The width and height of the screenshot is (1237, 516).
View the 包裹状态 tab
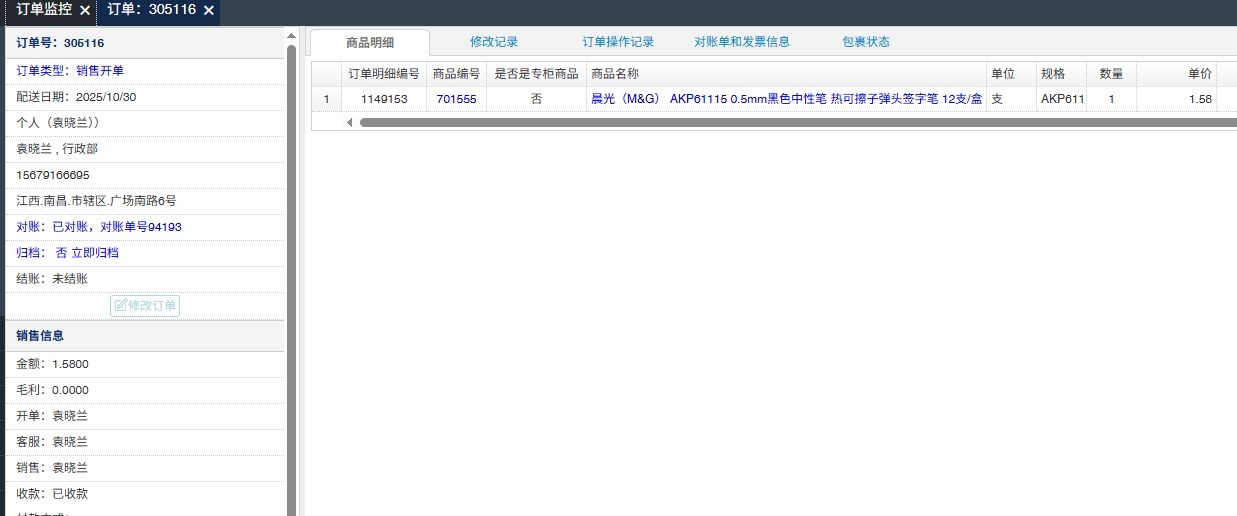pyautogui.click(x=866, y=42)
